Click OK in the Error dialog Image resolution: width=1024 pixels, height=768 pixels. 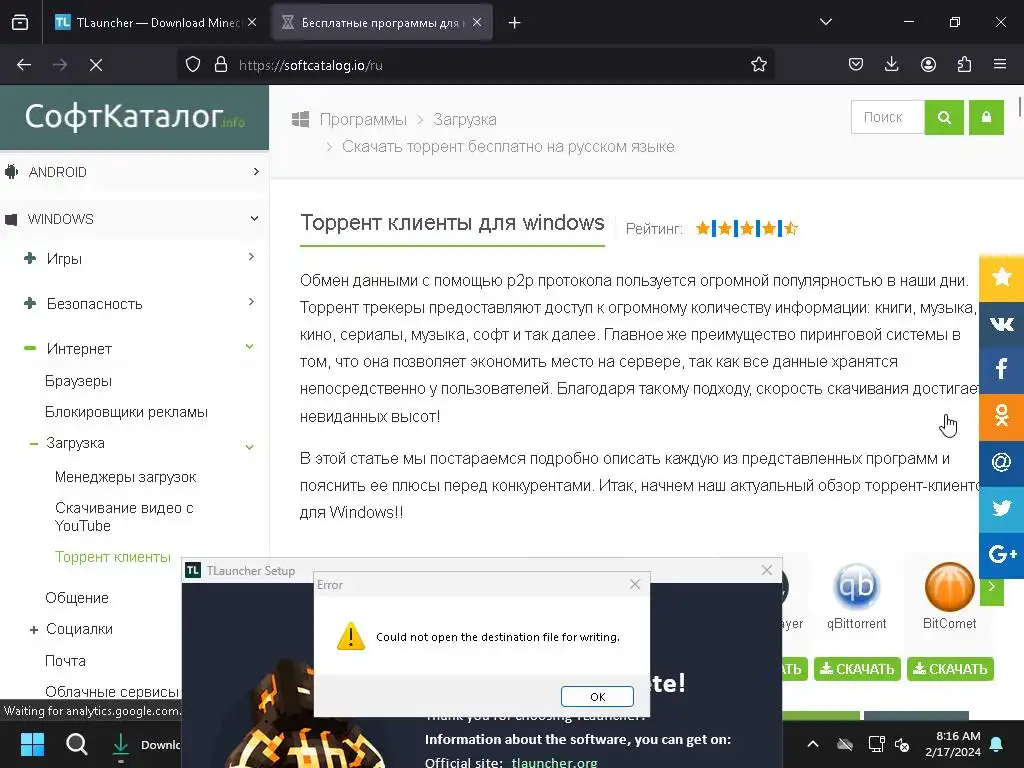[597, 696]
